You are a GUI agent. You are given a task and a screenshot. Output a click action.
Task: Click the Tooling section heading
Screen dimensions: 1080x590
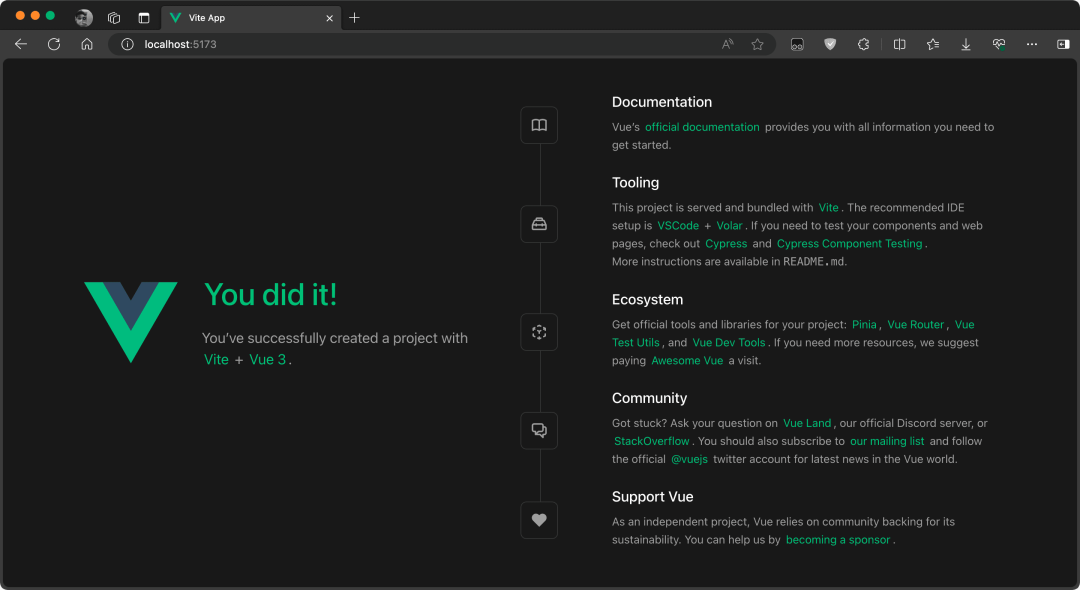tap(636, 182)
